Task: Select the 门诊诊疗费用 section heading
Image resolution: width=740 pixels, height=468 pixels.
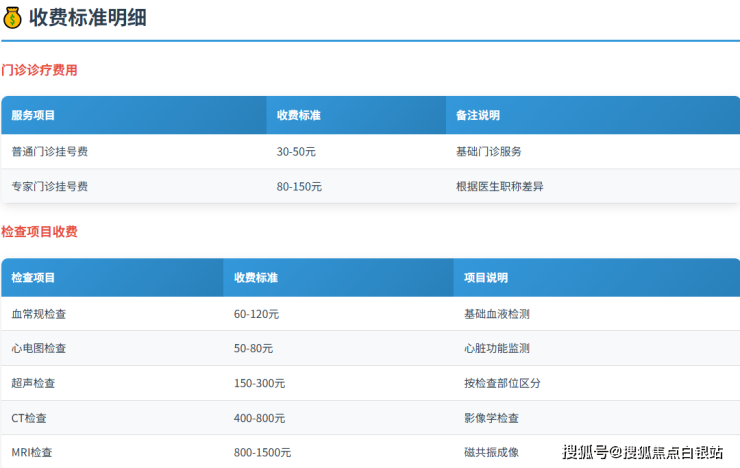Action: 39,71
